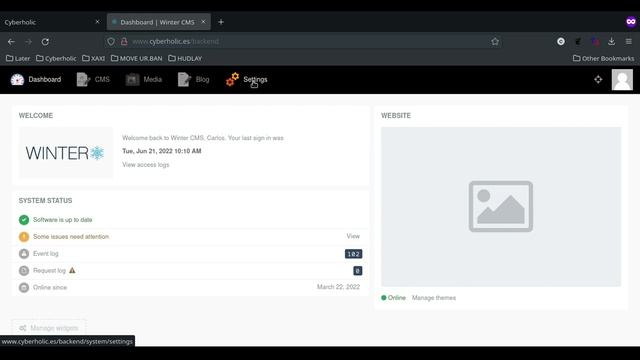This screenshot has height=360, width=640.
Task: Open the Some issues need attention row
Action: [x=190, y=237]
